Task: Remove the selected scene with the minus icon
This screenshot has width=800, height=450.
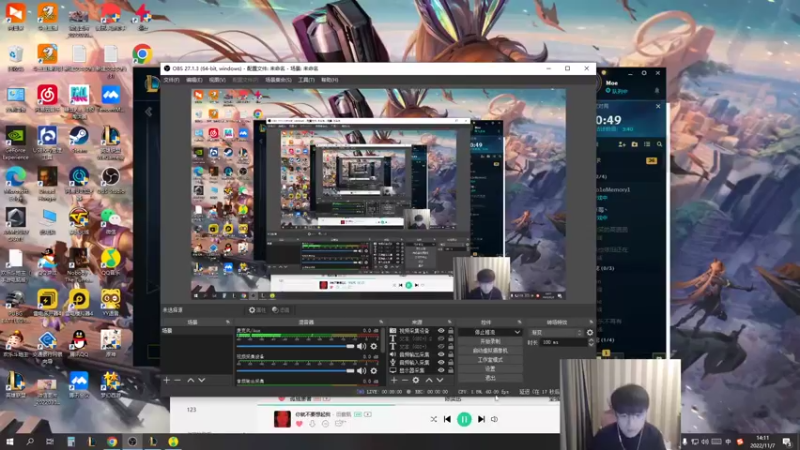Action: [178, 380]
